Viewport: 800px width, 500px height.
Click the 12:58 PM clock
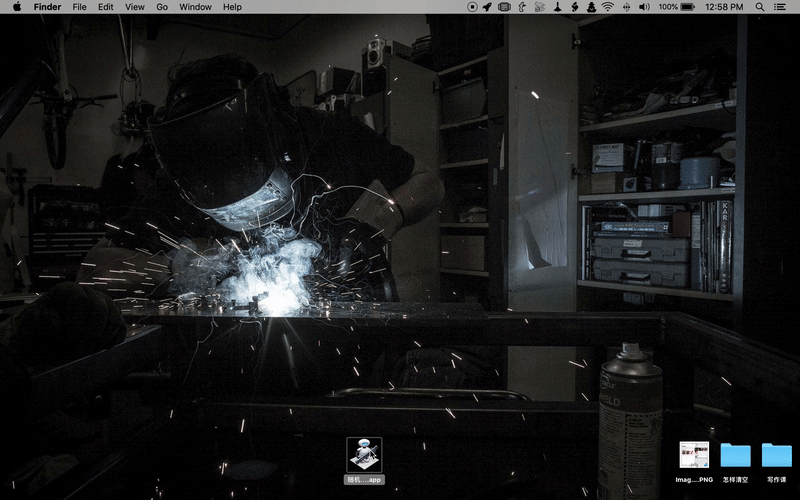pos(724,7)
